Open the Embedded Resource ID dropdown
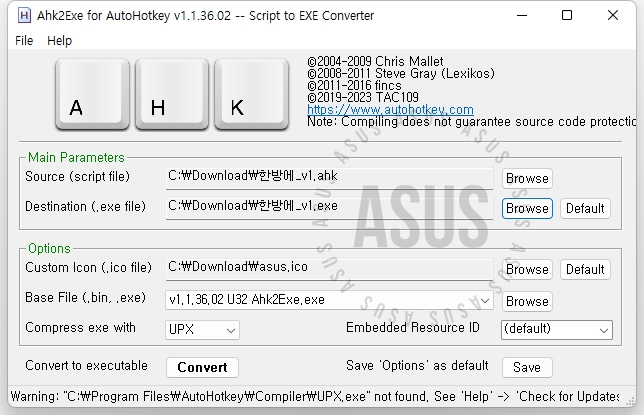 tap(557, 330)
